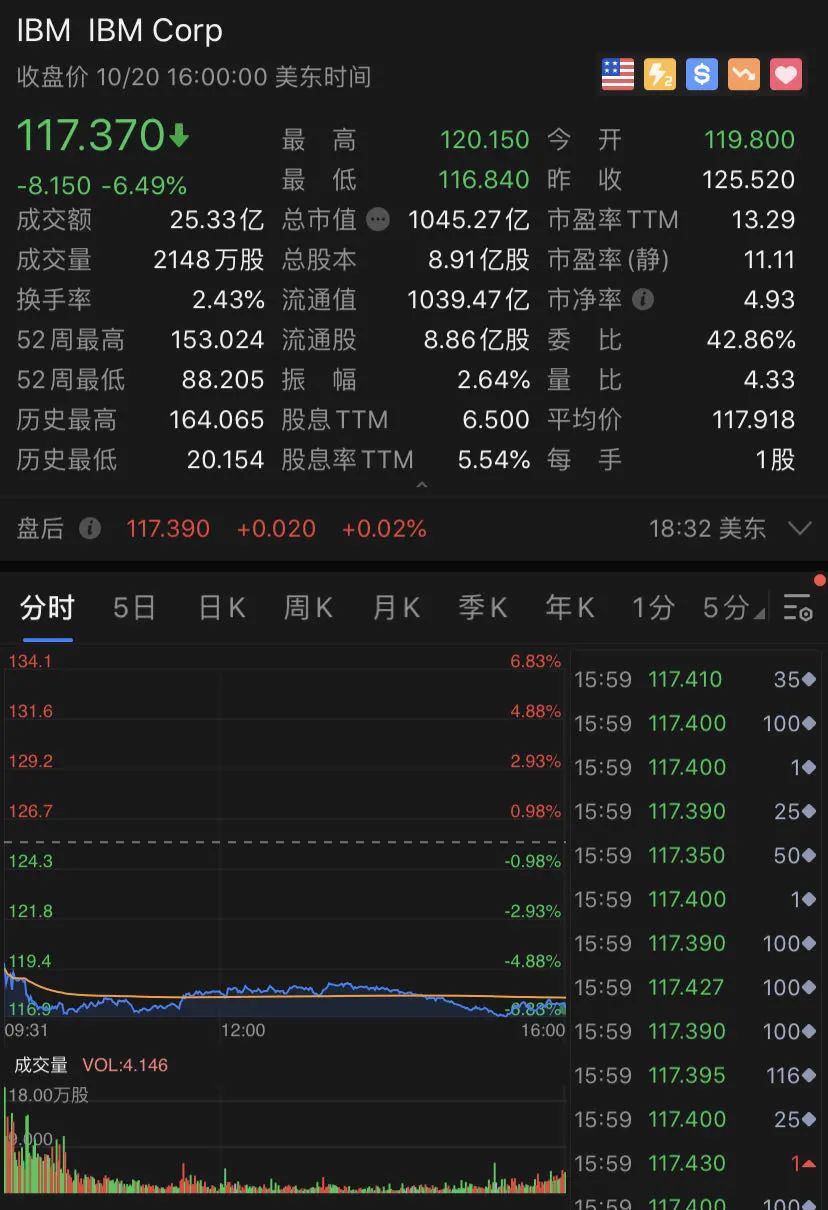The width and height of the screenshot is (828, 1210).
Task: Tap the IBM Corp stock title
Action: [x=119, y=30]
